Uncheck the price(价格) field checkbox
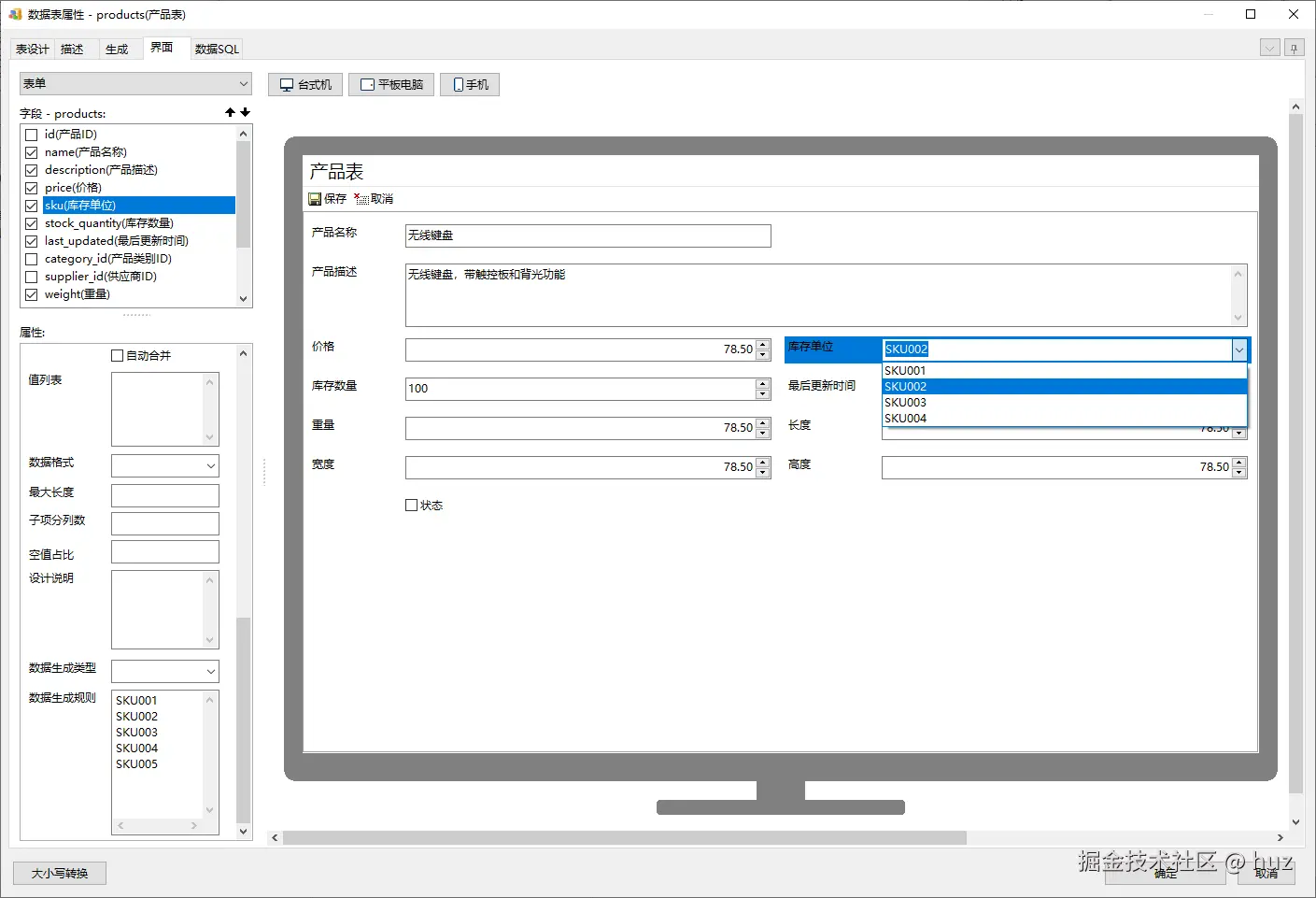Screen dimensions: 1316x898 pos(31,188)
